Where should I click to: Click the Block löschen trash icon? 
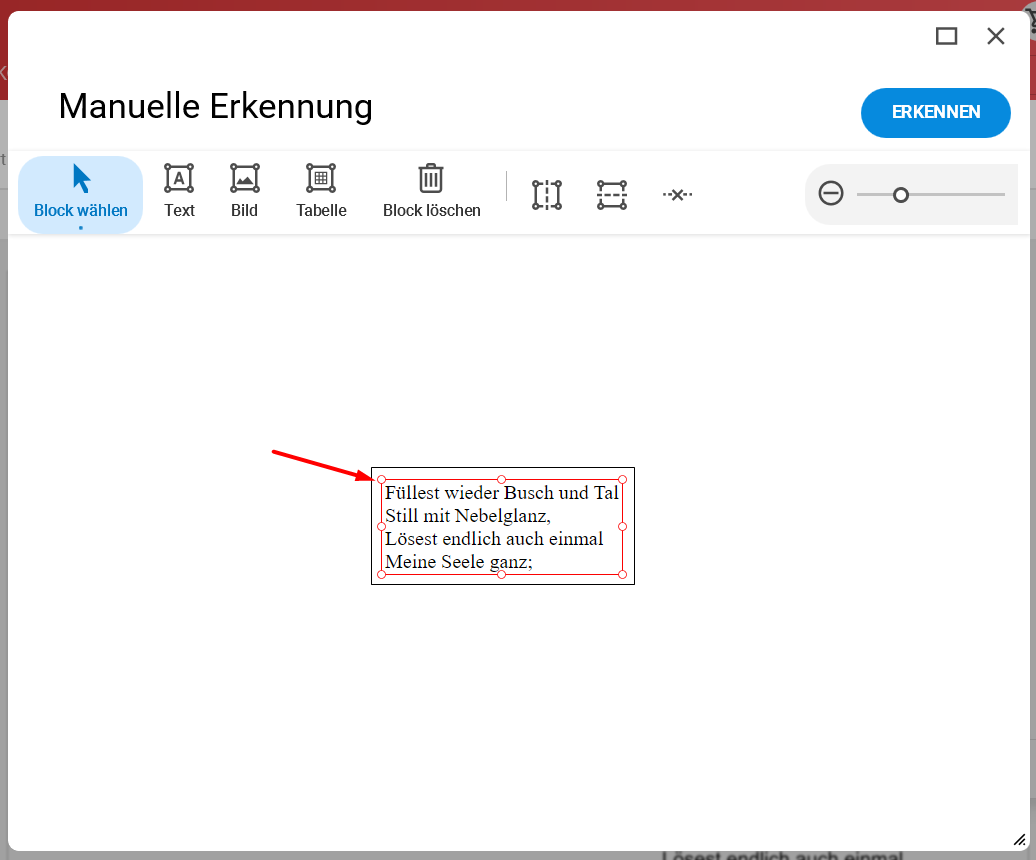(431, 179)
